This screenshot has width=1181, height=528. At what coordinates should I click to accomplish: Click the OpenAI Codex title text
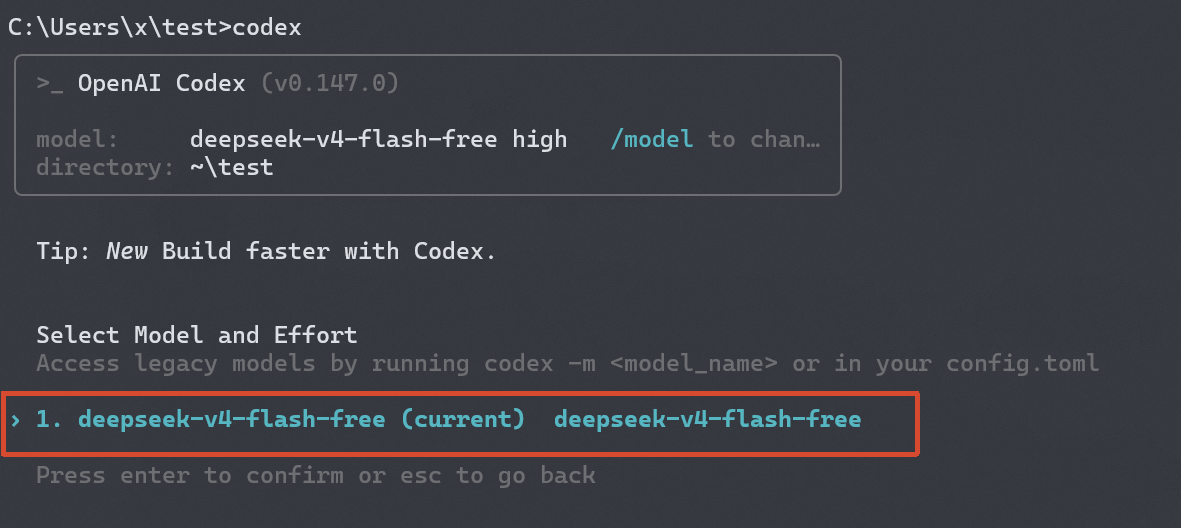click(162, 83)
